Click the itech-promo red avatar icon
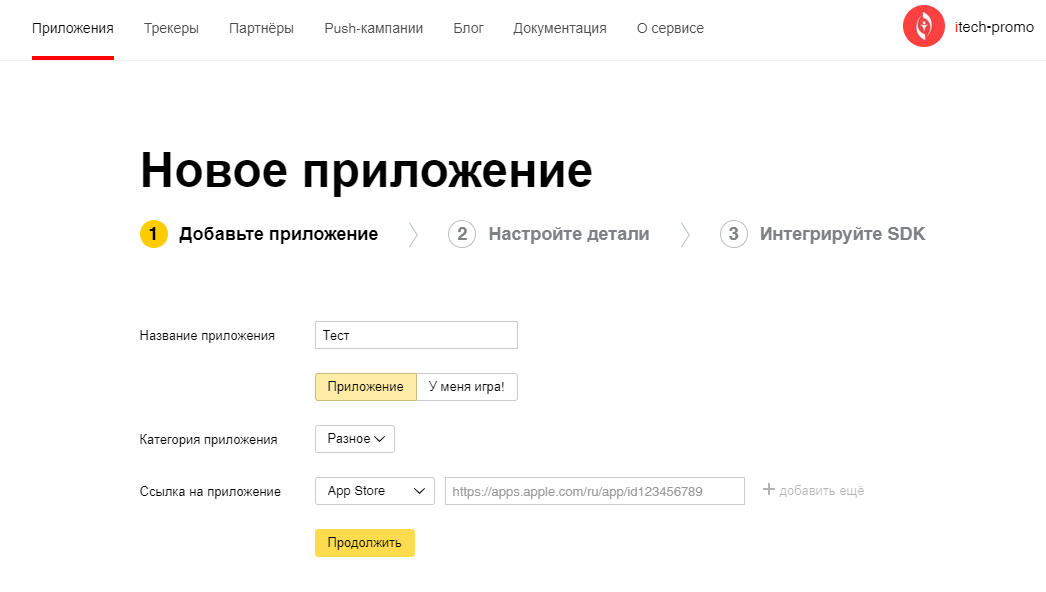This screenshot has height=592, width=1046. coord(923,27)
